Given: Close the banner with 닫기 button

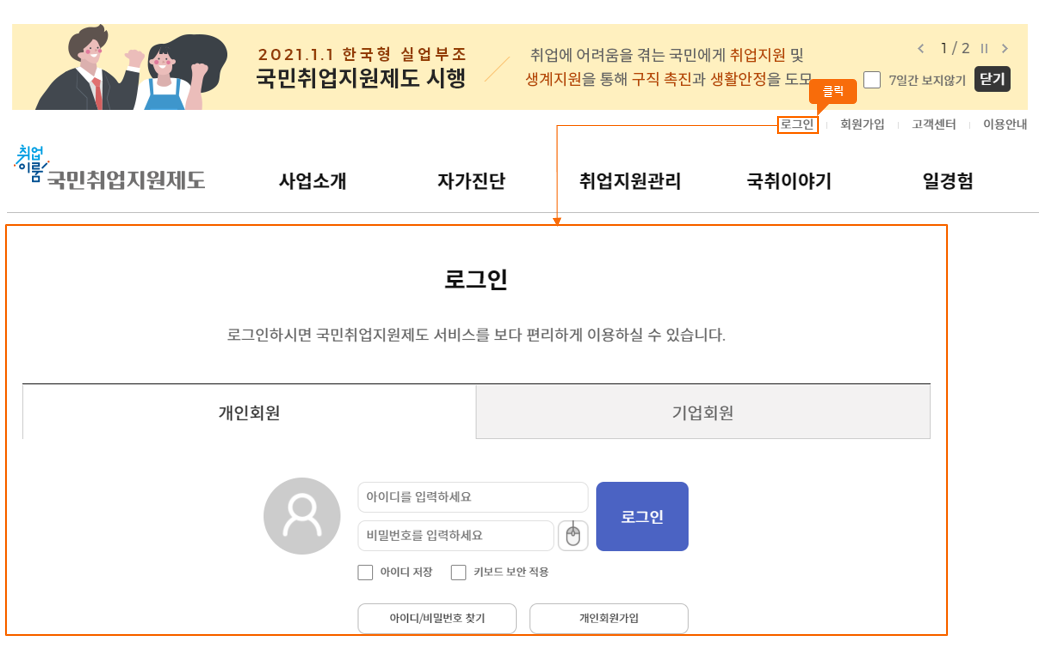Looking at the screenshot, I should pyautogui.click(x=992, y=79).
